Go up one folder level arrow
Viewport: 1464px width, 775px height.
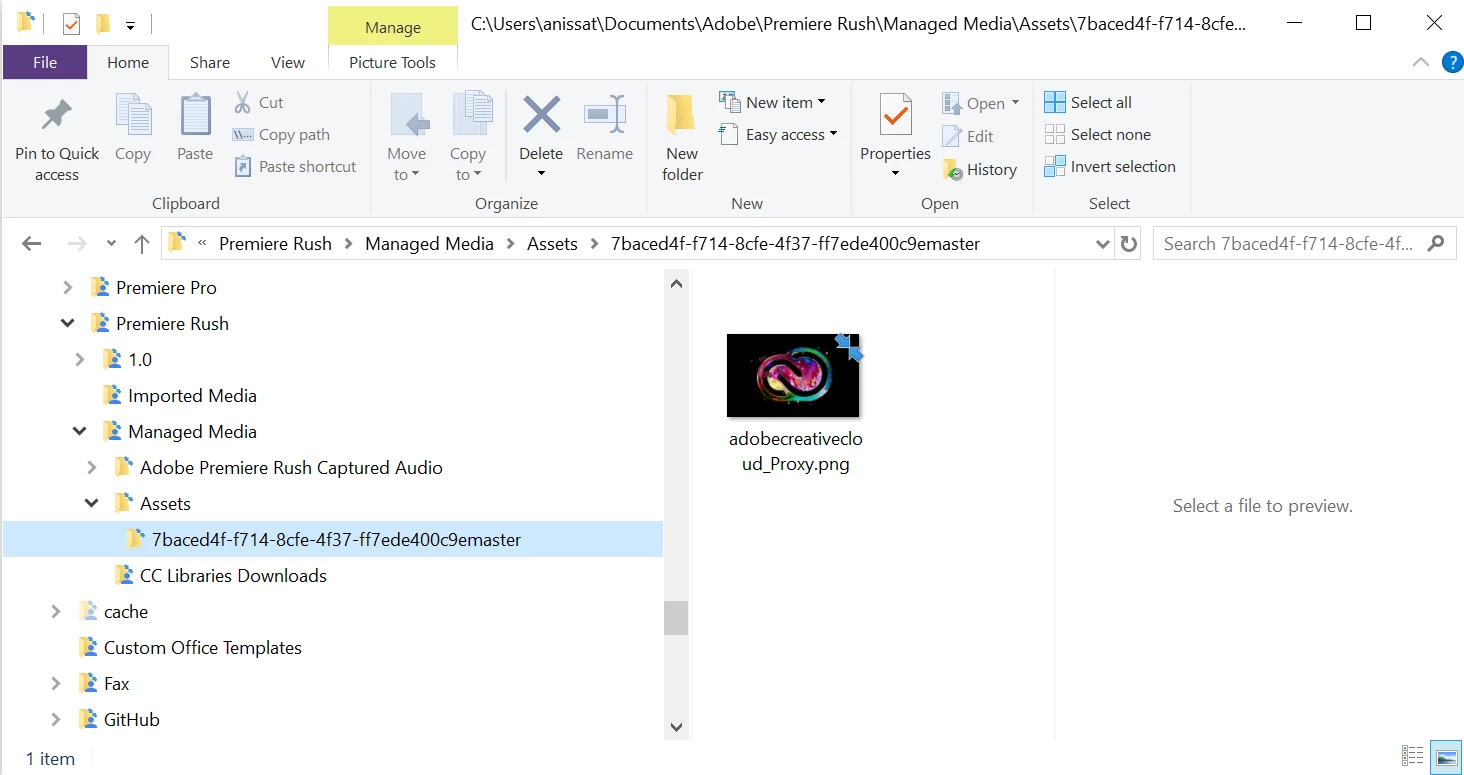pyautogui.click(x=141, y=243)
